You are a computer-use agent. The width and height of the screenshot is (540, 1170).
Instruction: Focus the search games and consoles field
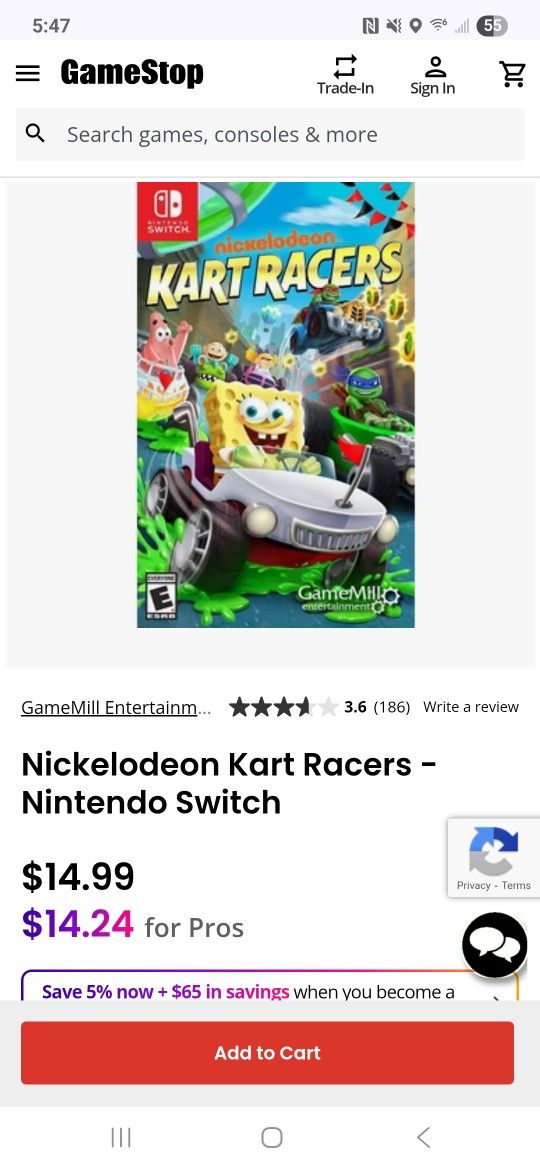tap(270, 134)
